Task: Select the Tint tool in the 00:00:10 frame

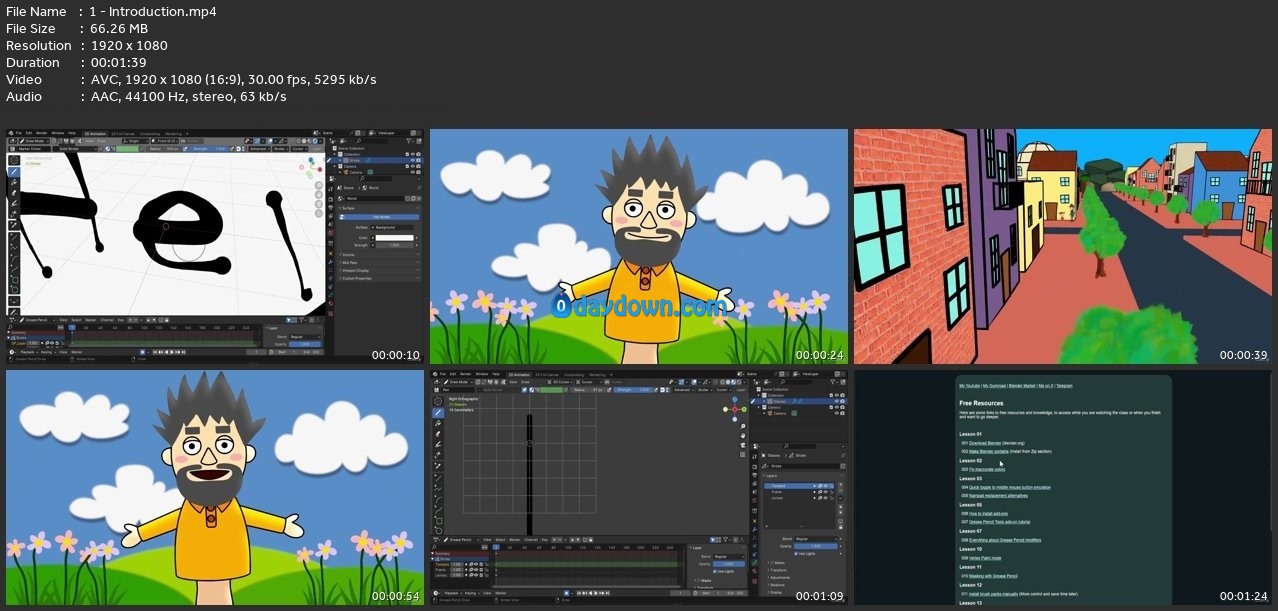Action: tap(14, 203)
